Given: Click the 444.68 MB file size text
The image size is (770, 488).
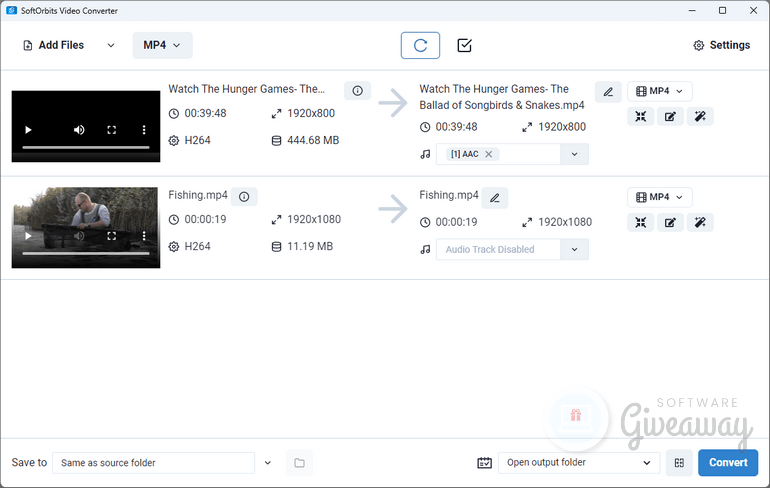Looking at the screenshot, I should pos(313,140).
